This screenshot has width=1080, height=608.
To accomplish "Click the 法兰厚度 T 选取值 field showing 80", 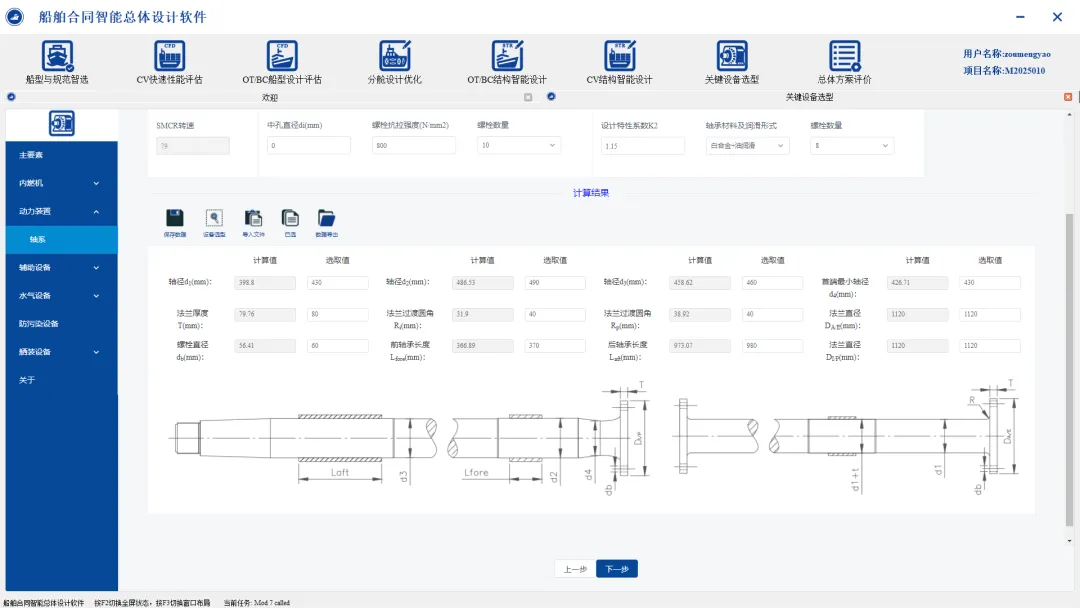I will click(x=338, y=314).
